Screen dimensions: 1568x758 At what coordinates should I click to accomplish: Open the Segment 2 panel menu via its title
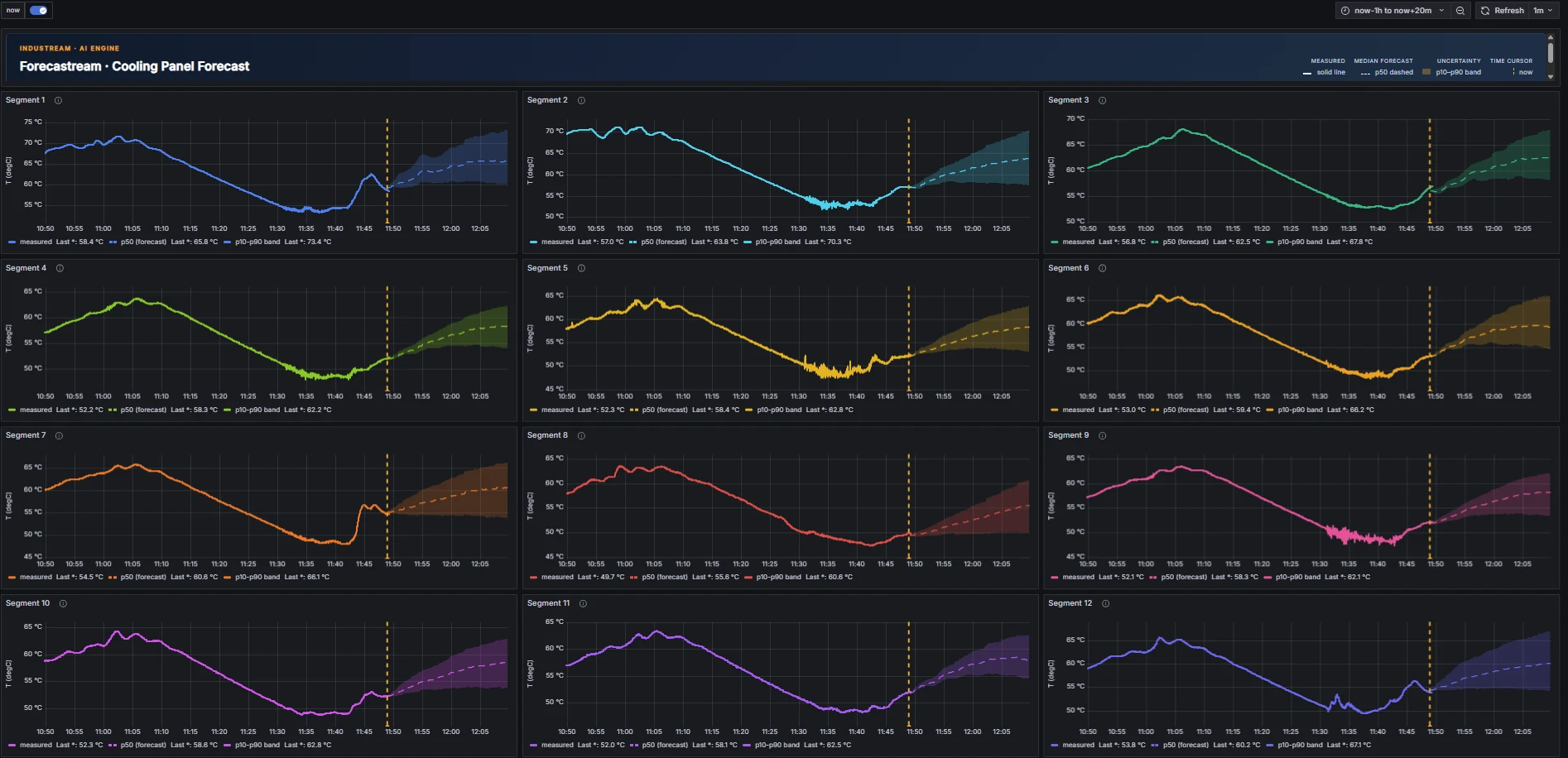[x=547, y=99]
